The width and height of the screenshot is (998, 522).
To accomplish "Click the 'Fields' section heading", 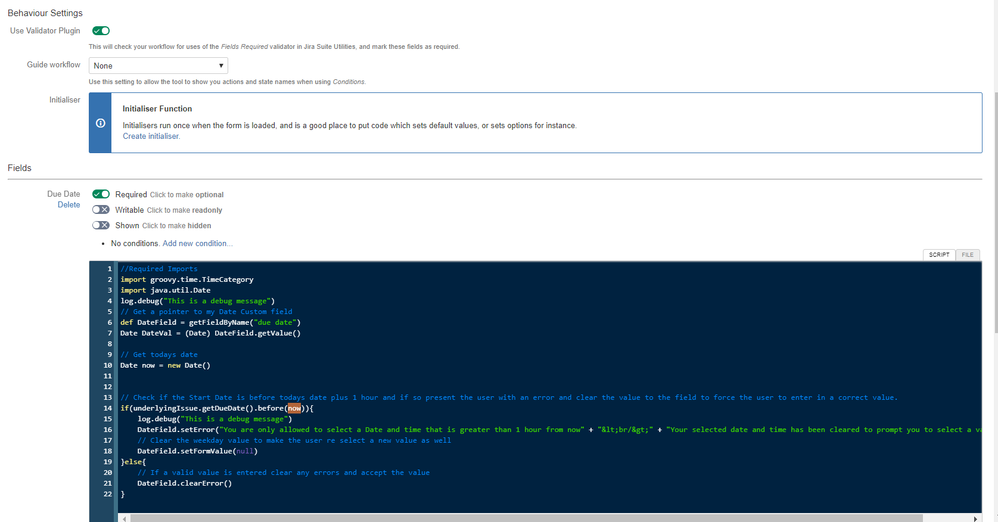I will [x=19, y=168].
